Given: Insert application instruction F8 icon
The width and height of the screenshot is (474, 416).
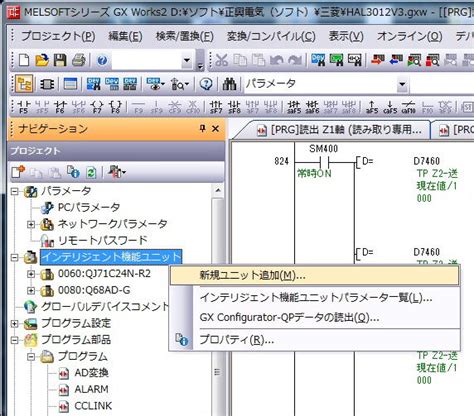Looking at the screenshot, I should pyautogui.click(x=115, y=107).
